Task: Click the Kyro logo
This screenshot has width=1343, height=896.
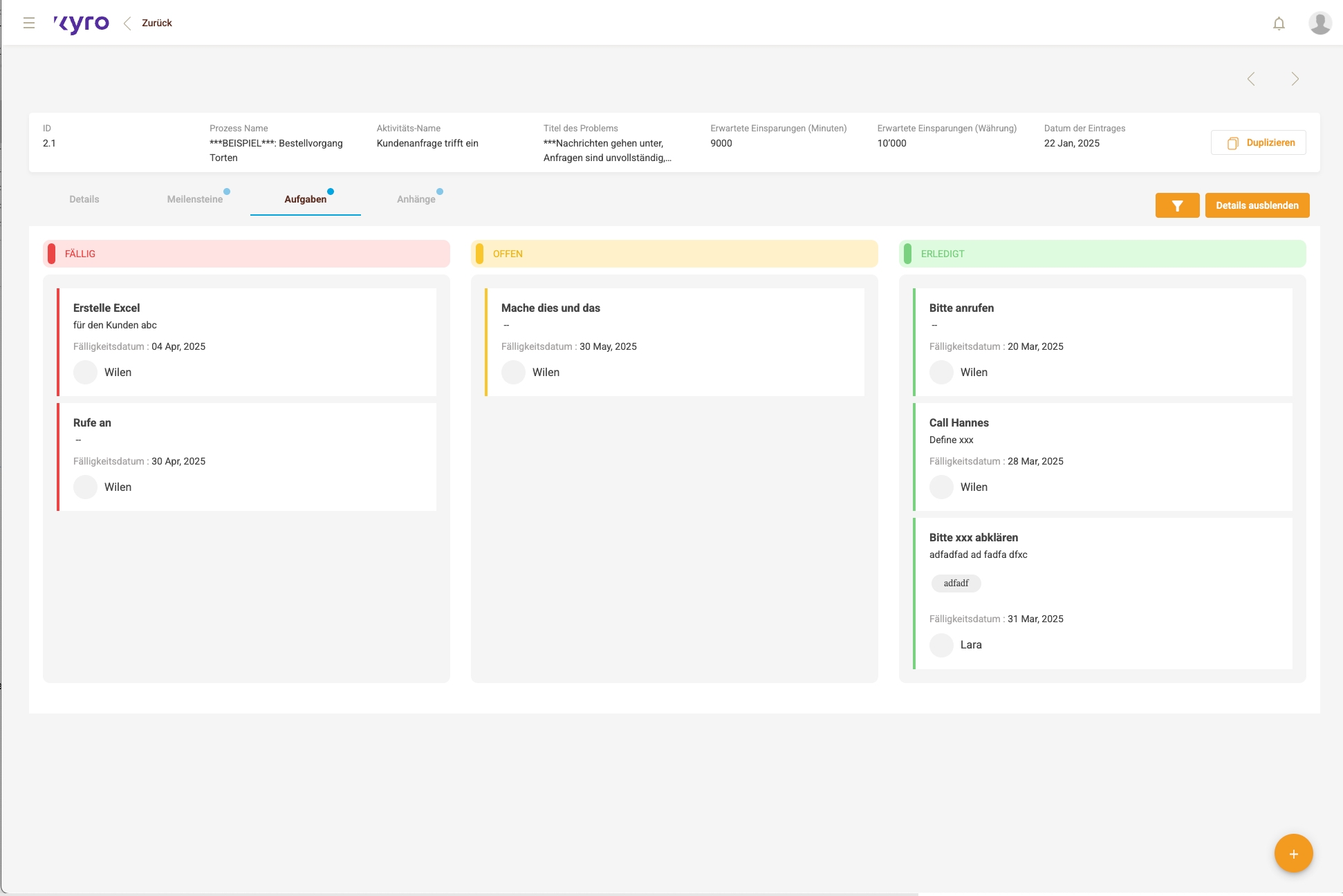Action: click(x=82, y=24)
